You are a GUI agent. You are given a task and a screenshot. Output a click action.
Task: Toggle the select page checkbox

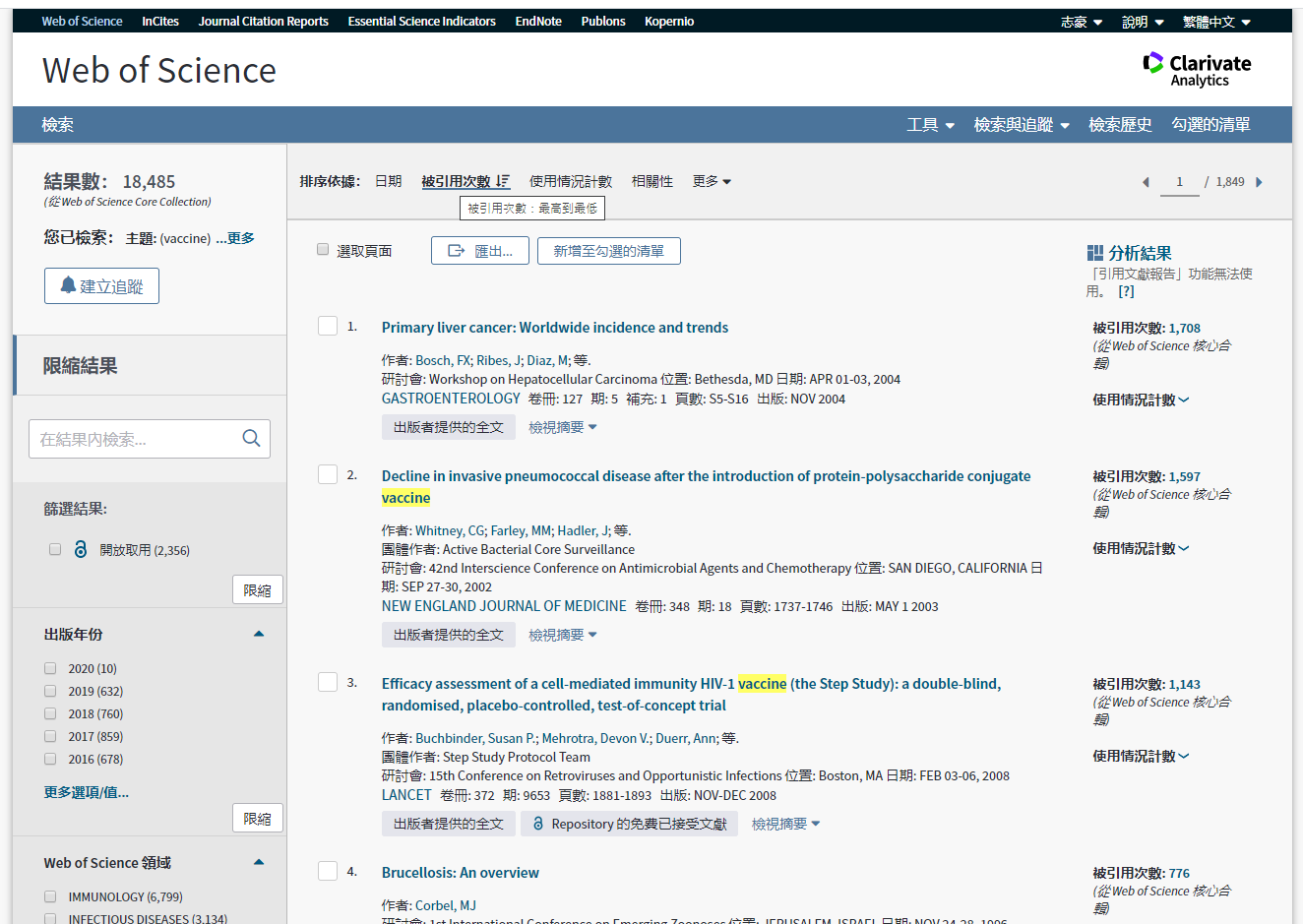(x=323, y=249)
